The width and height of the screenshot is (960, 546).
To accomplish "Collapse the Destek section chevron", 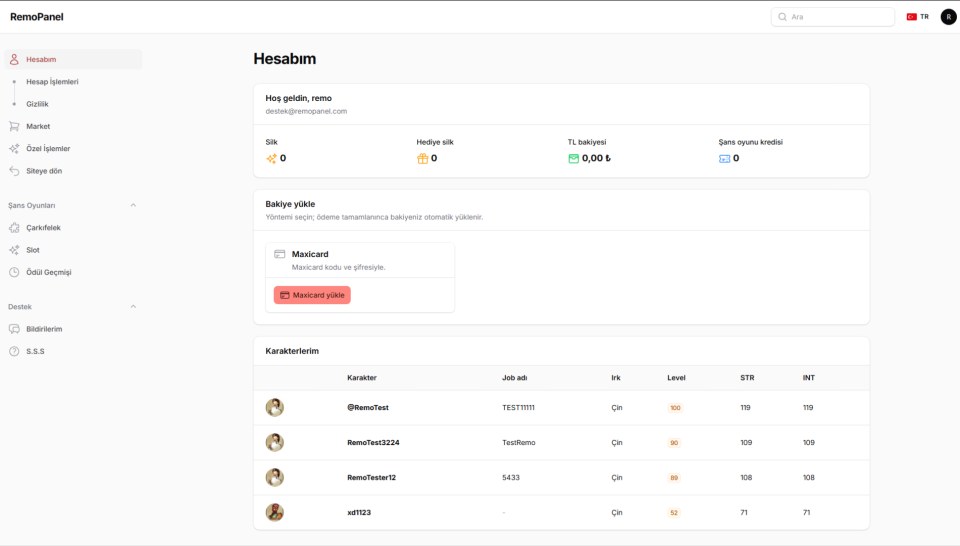I will (133, 307).
